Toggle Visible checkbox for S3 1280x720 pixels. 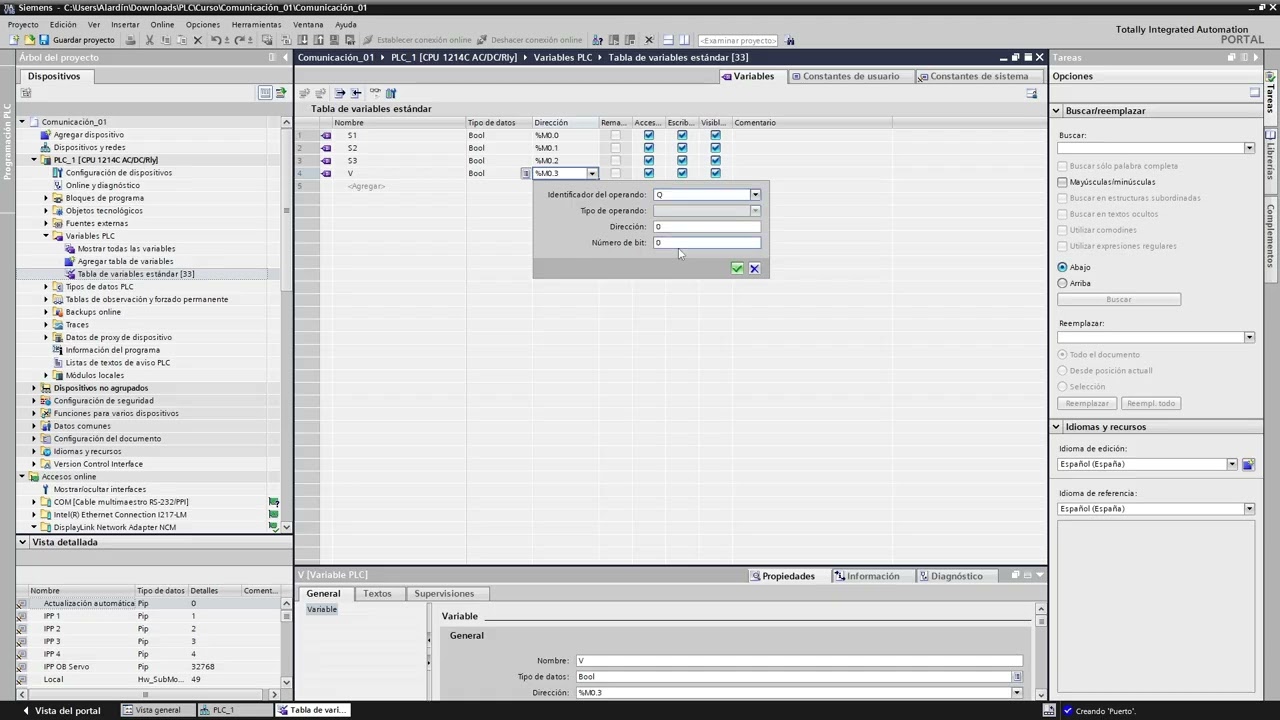pyautogui.click(x=715, y=160)
